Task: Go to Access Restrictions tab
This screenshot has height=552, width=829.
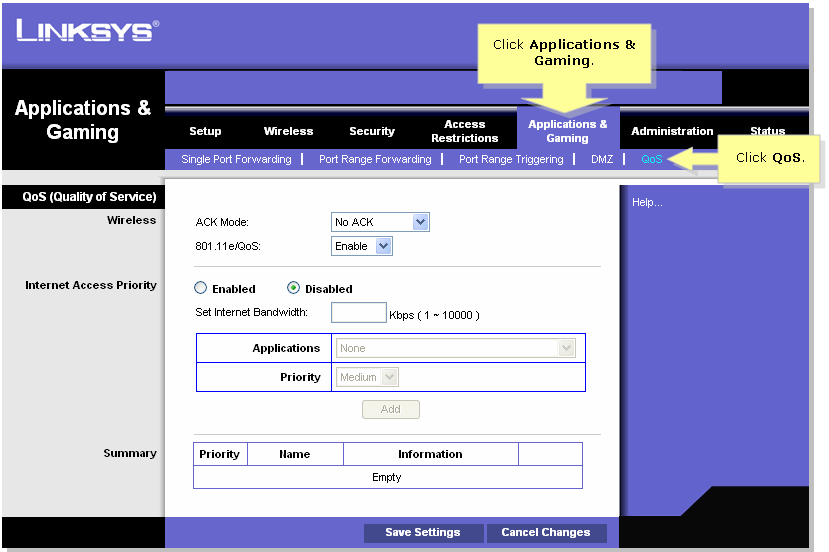Action: point(464,131)
